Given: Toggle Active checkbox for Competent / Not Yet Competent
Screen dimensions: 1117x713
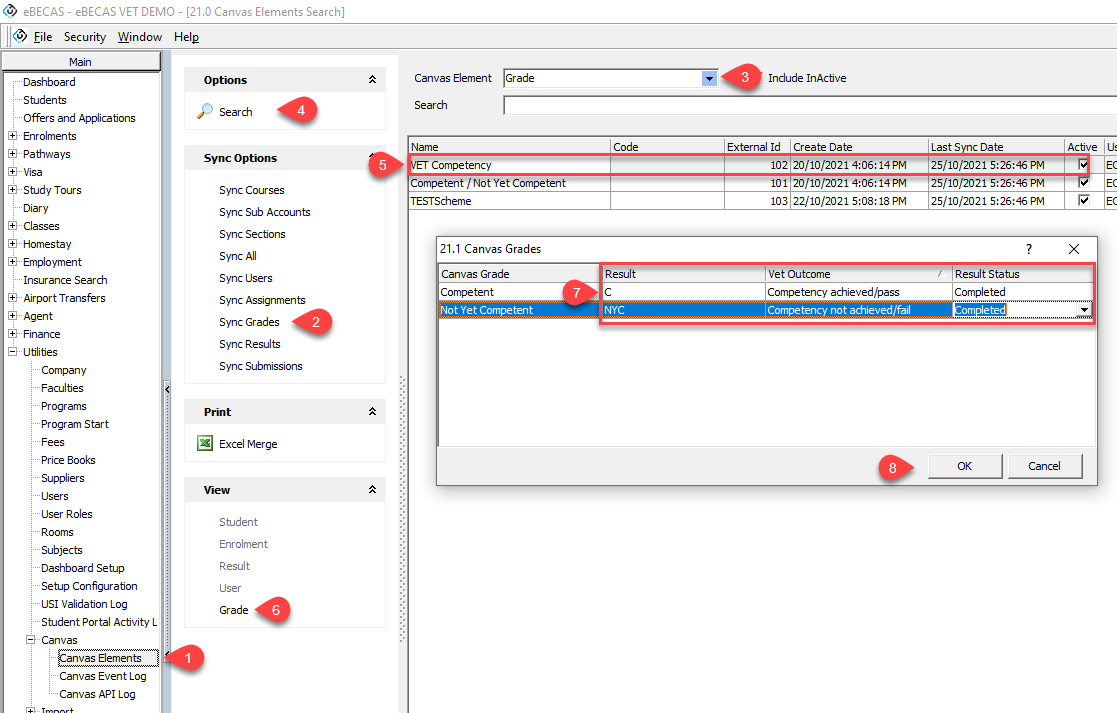Looking at the screenshot, I should pyautogui.click(x=1083, y=183).
